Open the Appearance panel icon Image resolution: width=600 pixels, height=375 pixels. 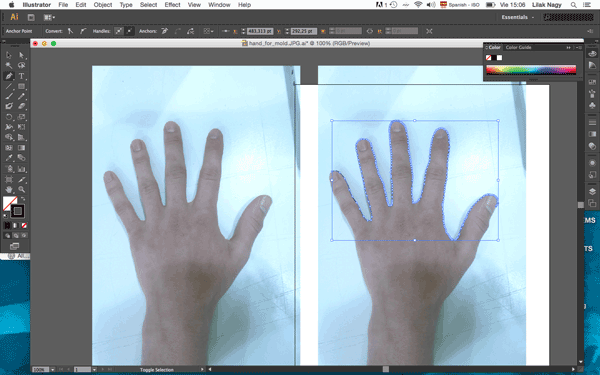click(x=592, y=163)
